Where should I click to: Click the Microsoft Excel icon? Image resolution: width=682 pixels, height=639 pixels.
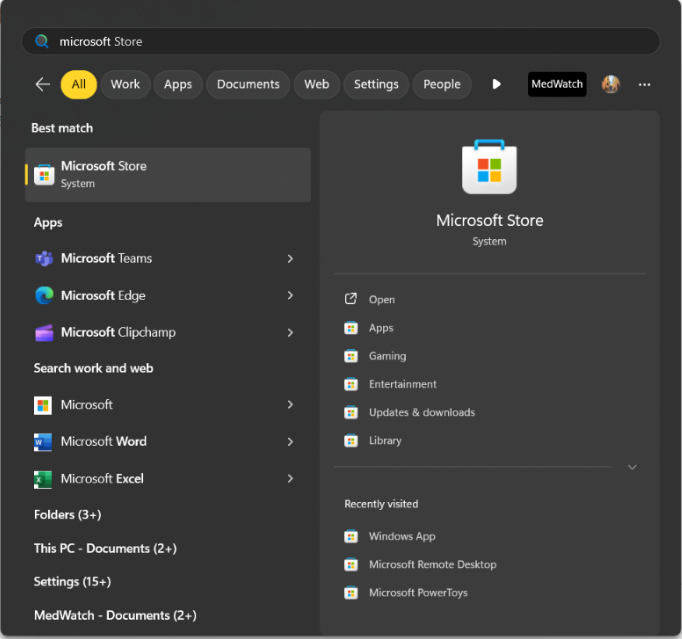tap(43, 479)
